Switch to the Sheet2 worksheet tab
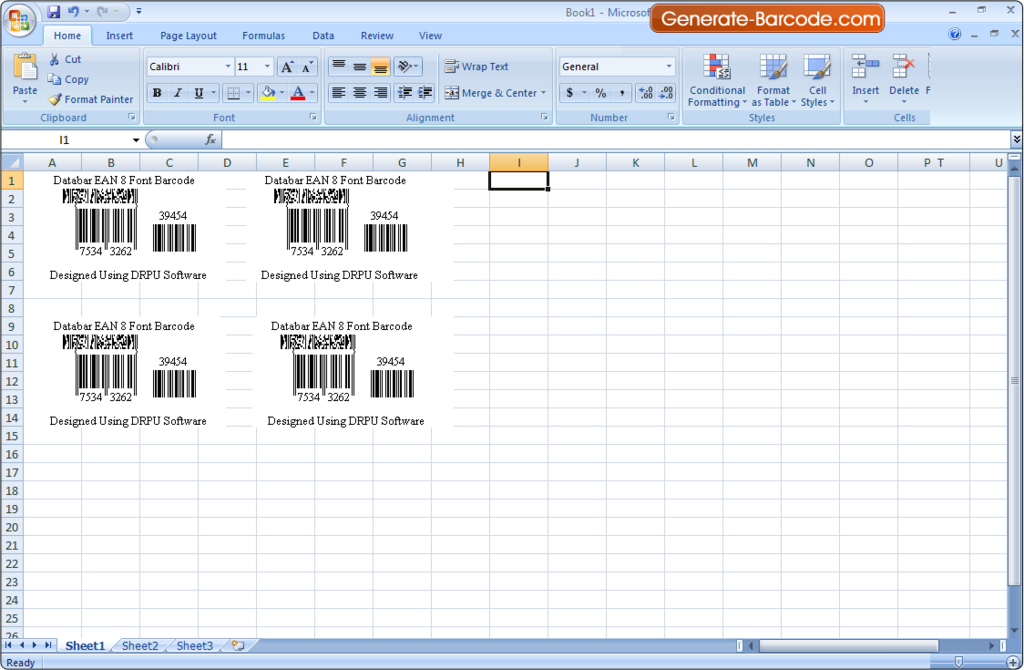1024x670 pixels. click(x=139, y=645)
